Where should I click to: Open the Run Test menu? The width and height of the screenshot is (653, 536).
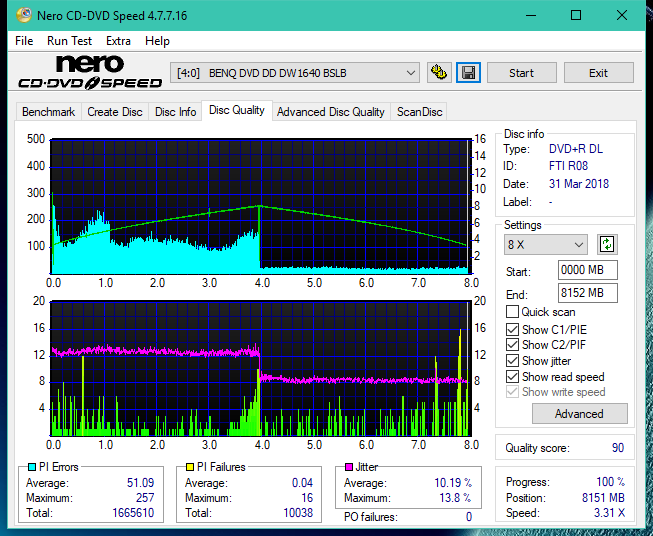[x=69, y=41]
